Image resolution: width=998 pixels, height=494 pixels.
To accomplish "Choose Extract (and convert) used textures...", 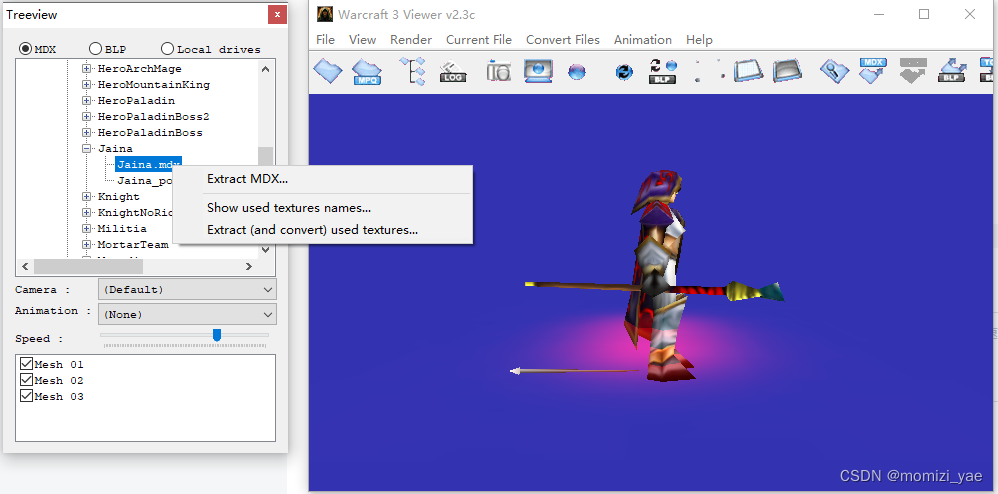I will (323, 230).
